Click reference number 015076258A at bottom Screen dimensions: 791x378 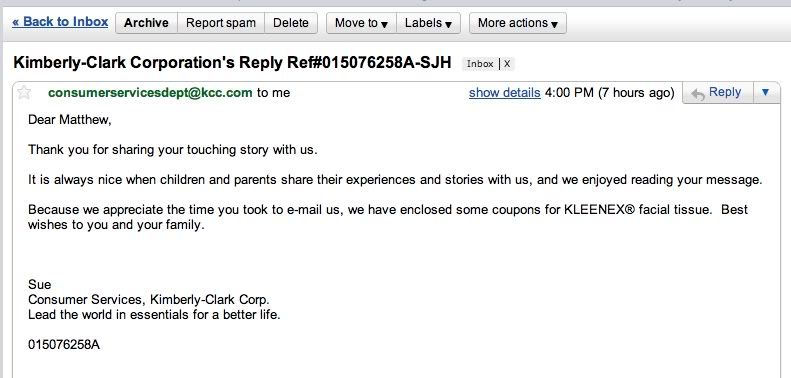64,345
